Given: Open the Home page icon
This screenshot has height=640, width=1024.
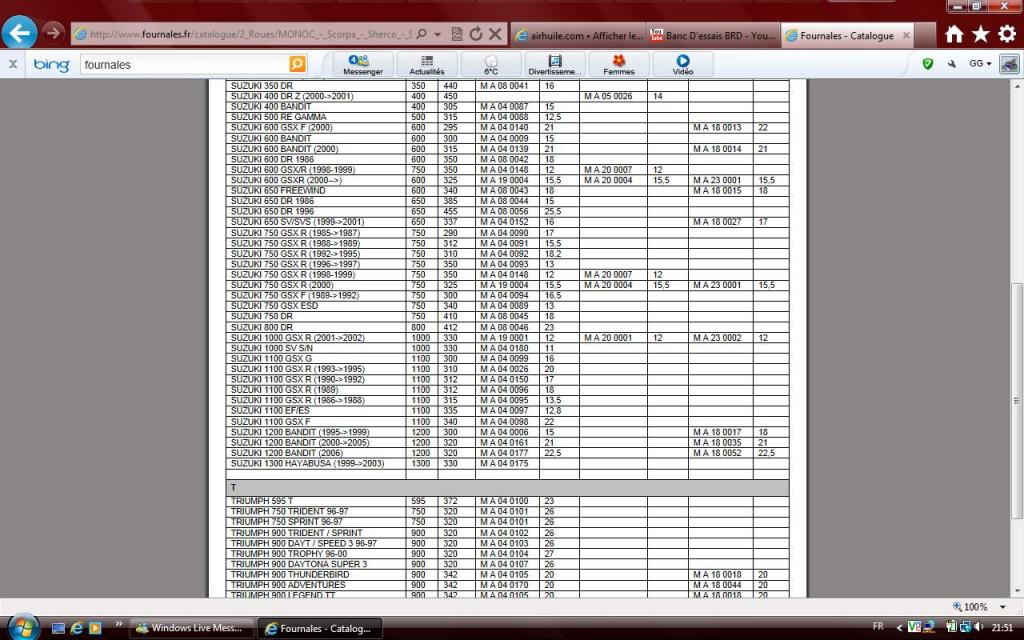Looking at the screenshot, I should 954,34.
